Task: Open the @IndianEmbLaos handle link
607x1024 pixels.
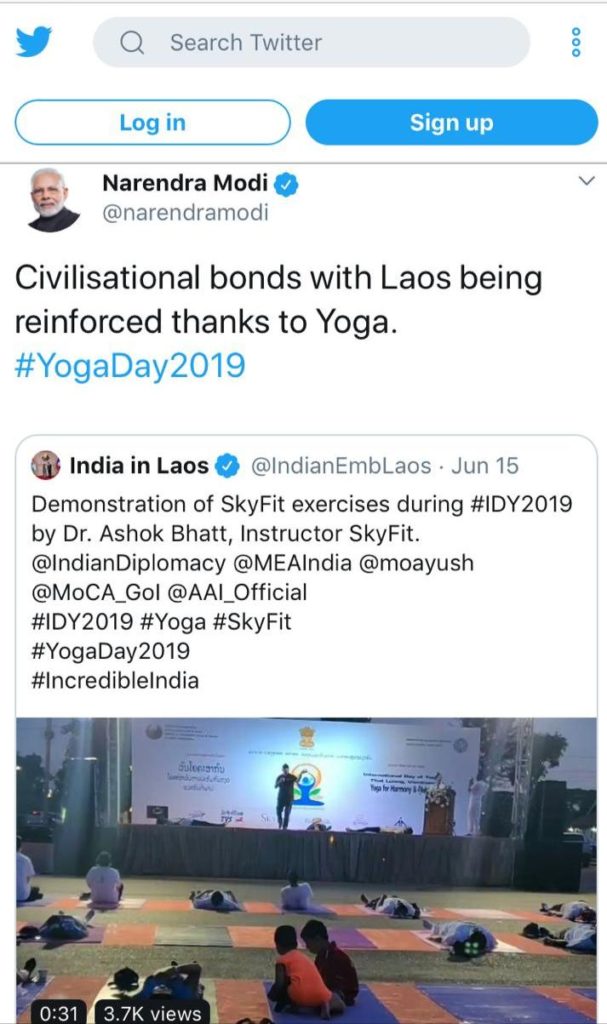Action: coord(339,466)
